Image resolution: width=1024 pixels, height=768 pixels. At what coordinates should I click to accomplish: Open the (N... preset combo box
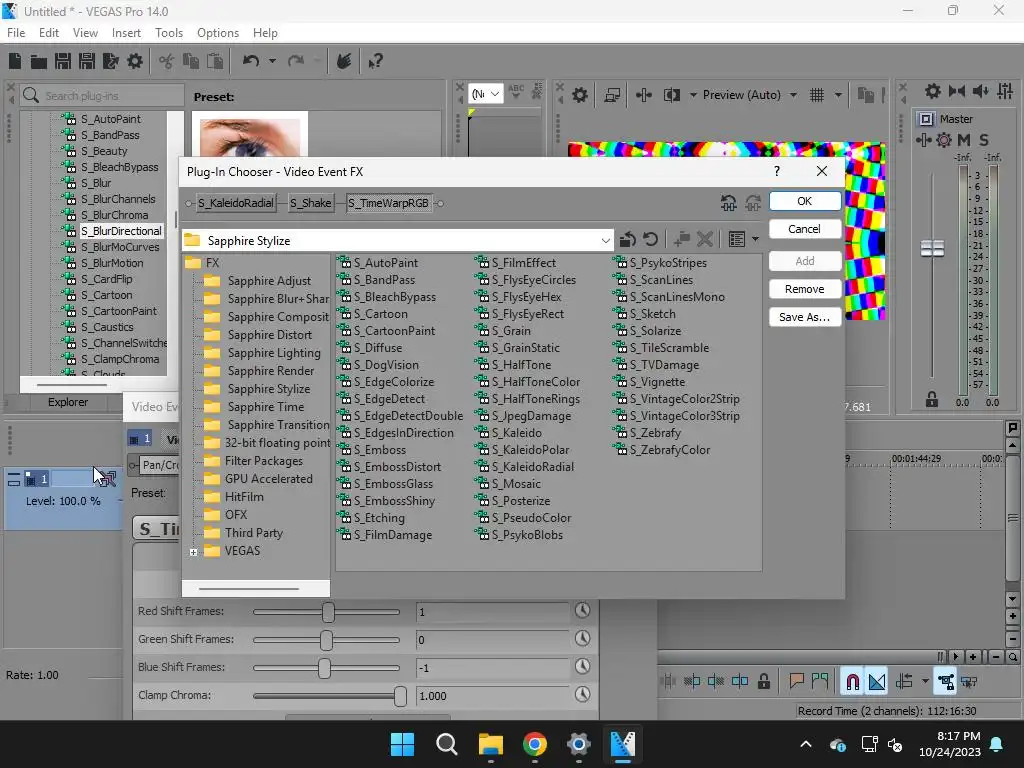point(486,95)
